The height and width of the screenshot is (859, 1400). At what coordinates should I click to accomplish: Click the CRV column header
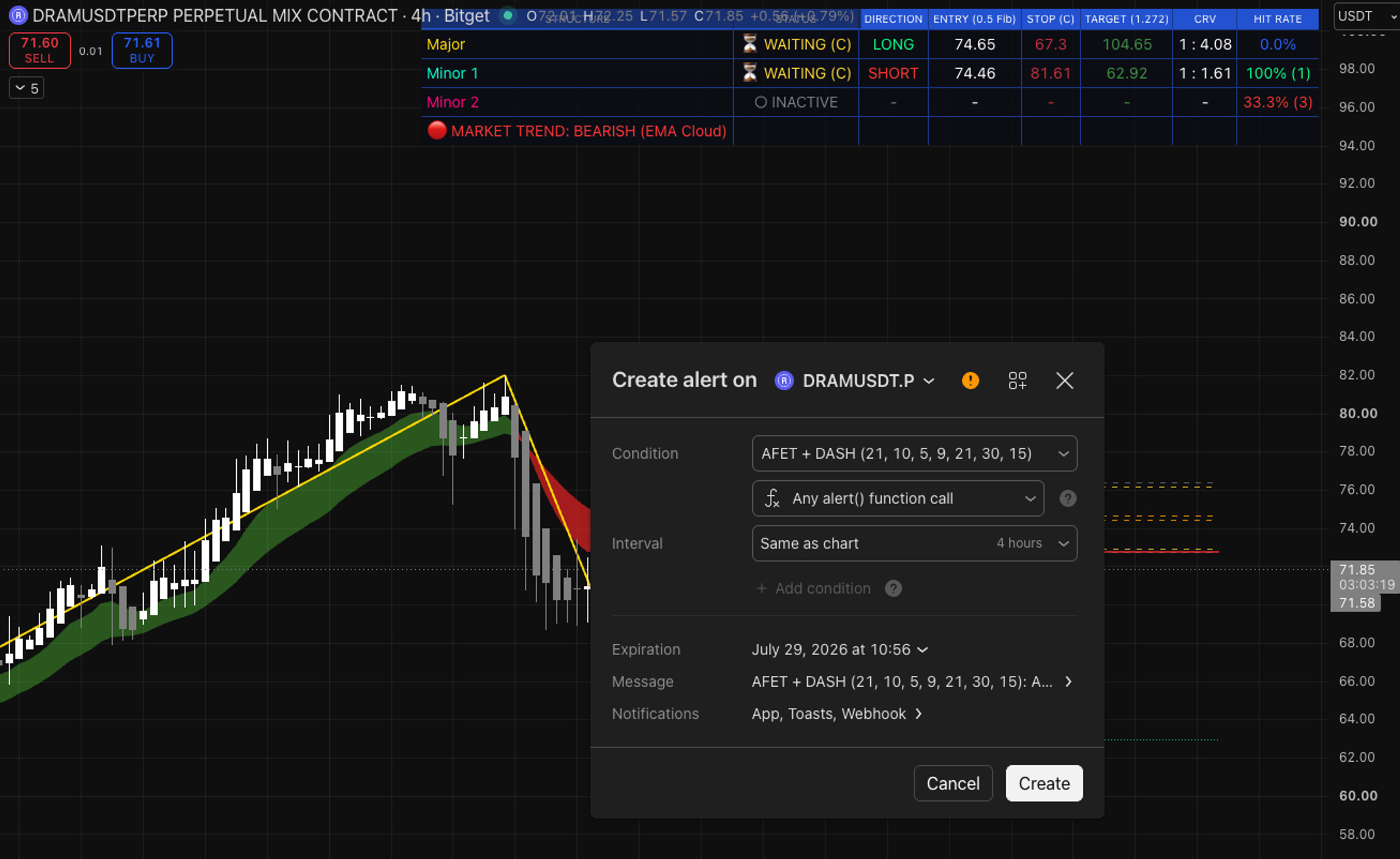tap(1205, 19)
